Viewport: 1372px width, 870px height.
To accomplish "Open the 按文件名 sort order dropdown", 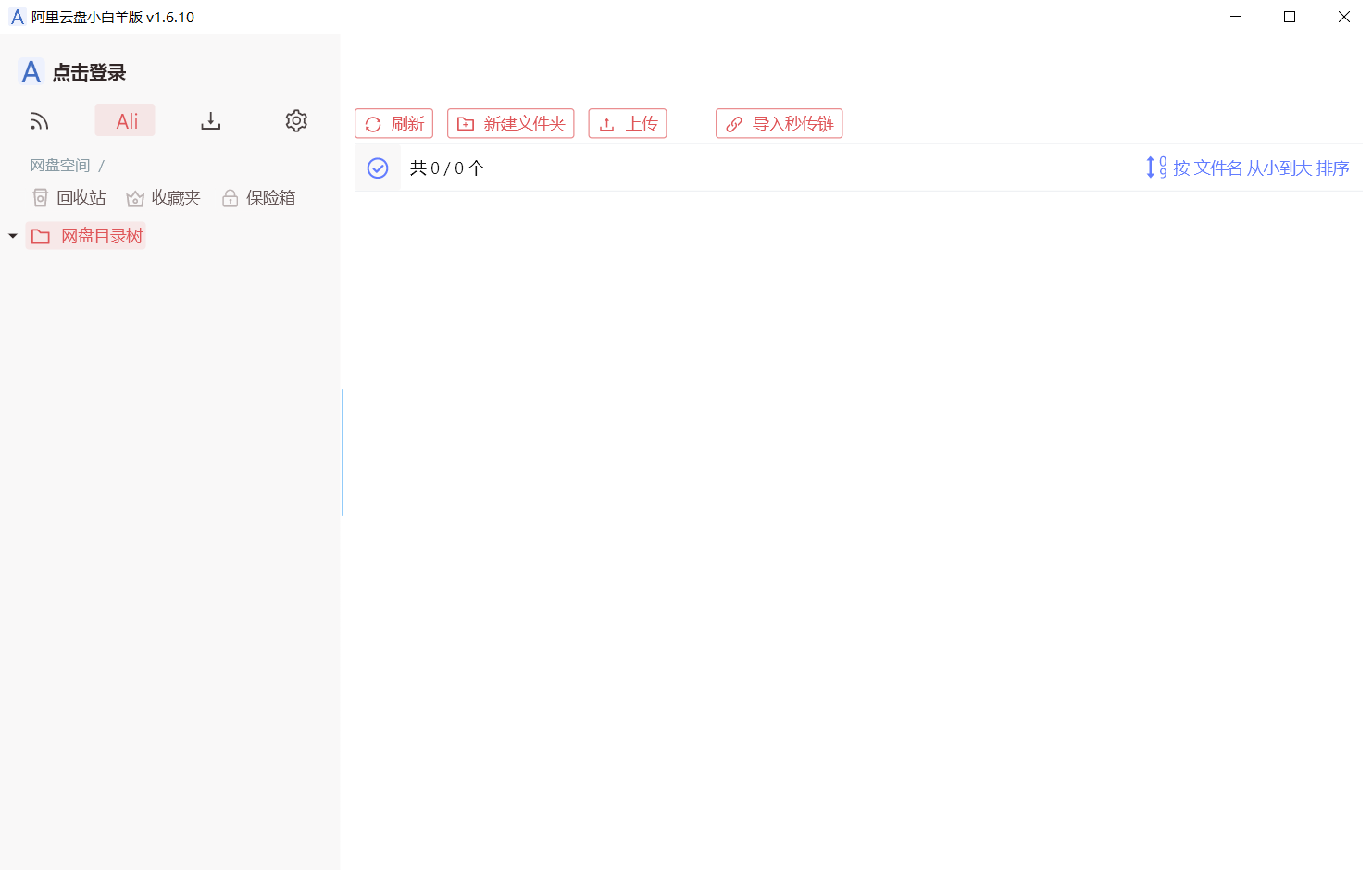I will pos(1247,168).
